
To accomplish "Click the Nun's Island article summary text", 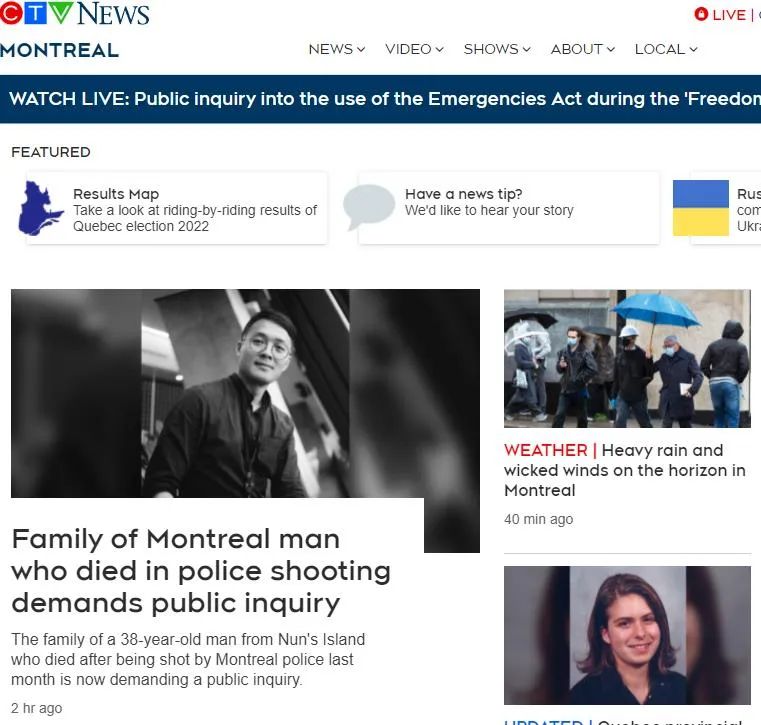I will 188,659.
